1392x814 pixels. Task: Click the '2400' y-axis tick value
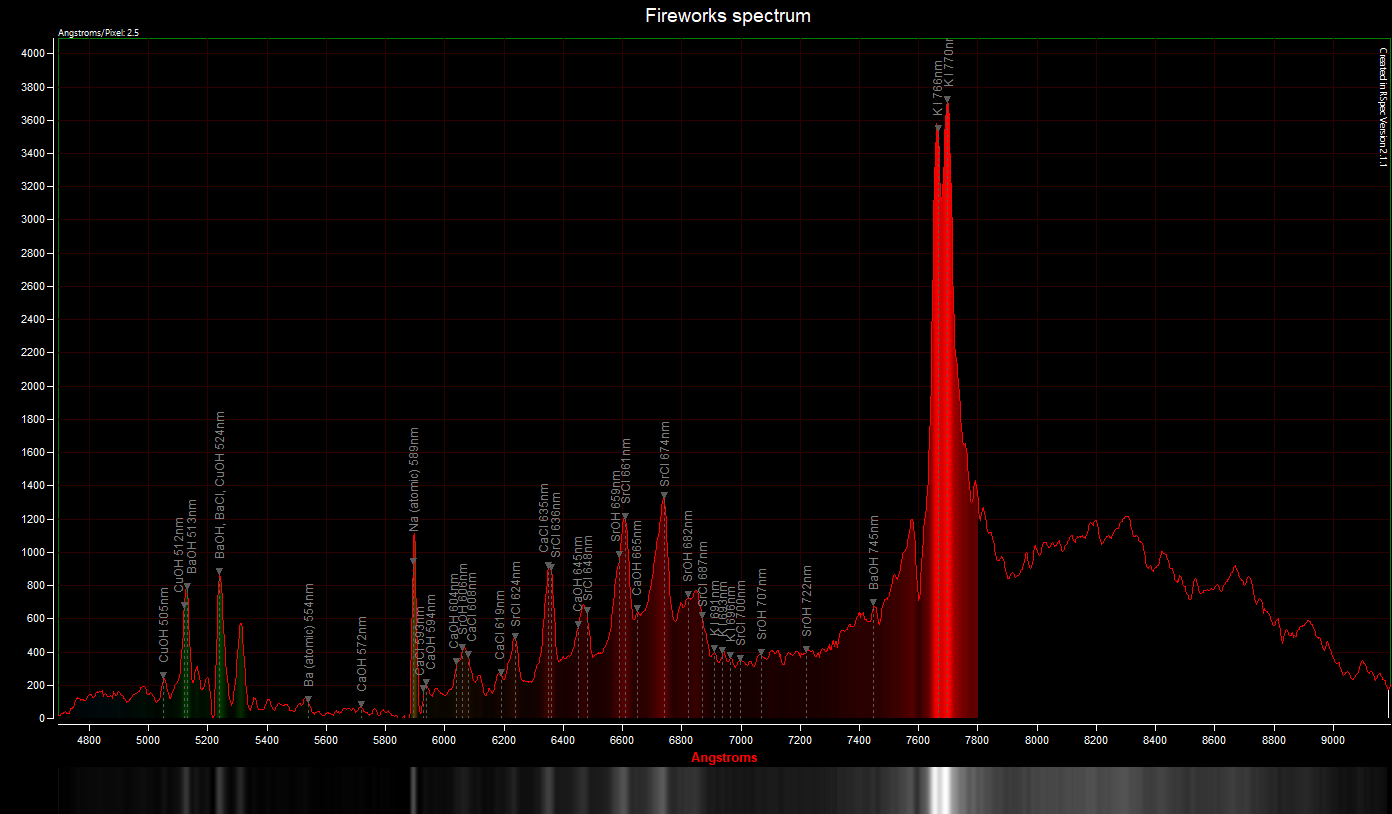32,320
